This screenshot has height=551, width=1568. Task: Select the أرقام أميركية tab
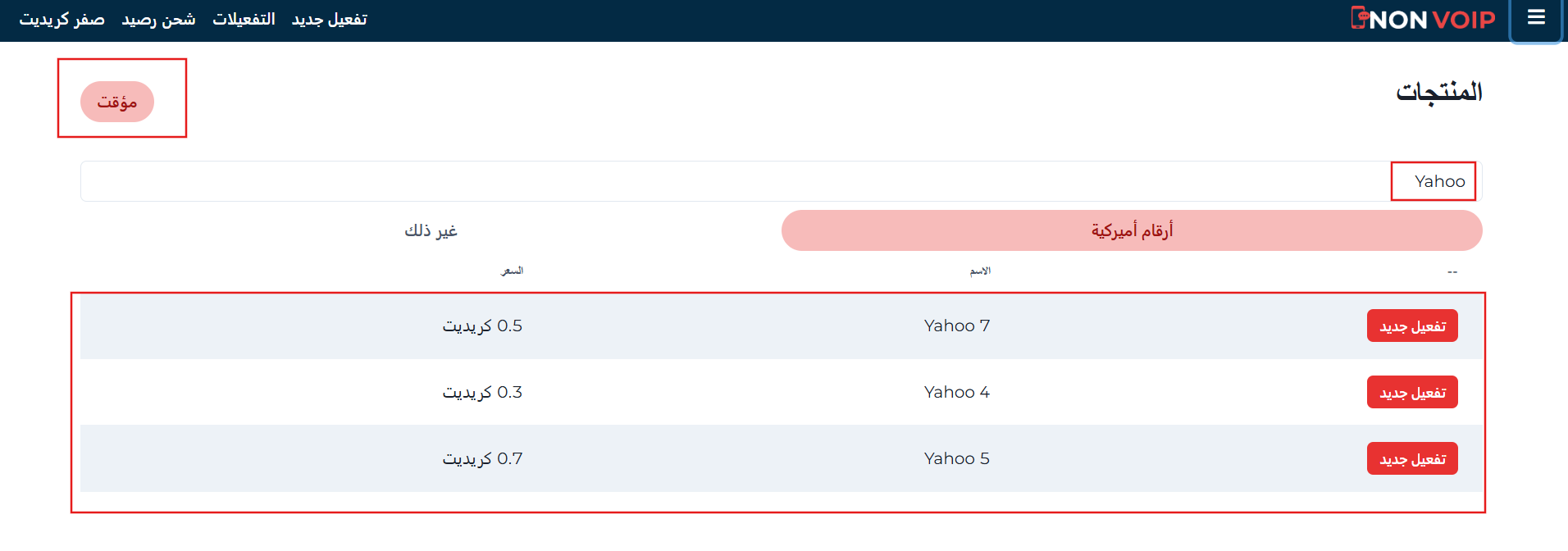pyautogui.click(x=1131, y=230)
